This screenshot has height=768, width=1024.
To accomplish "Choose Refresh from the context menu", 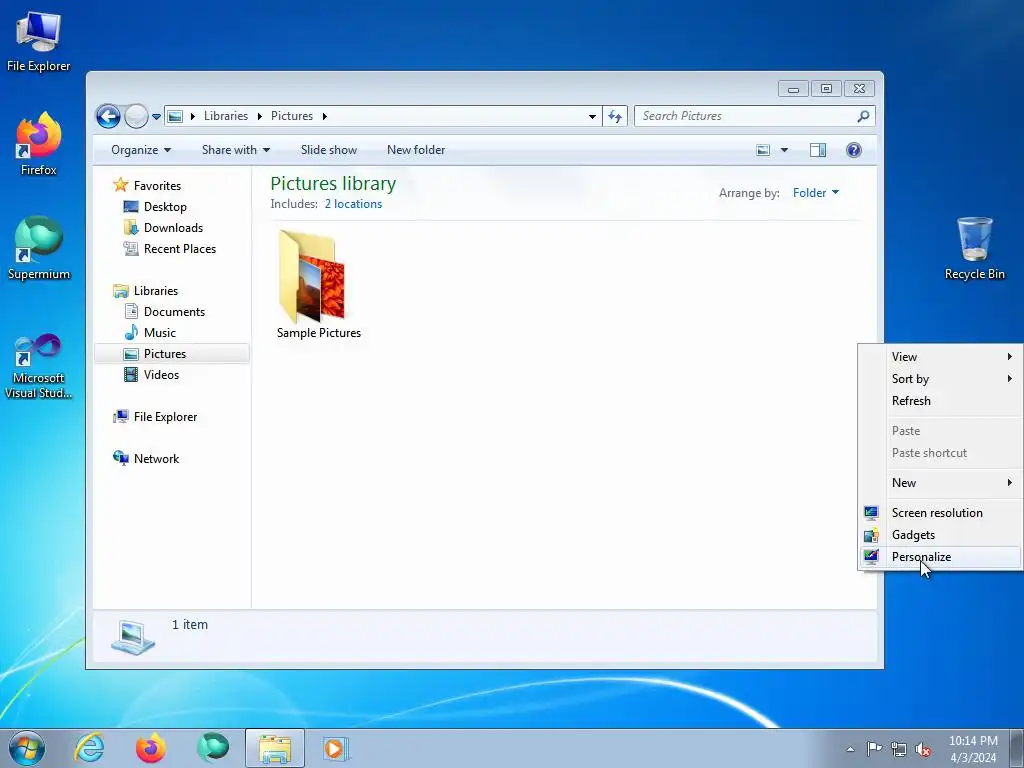I will pyautogui.click(x=940, y=401).
